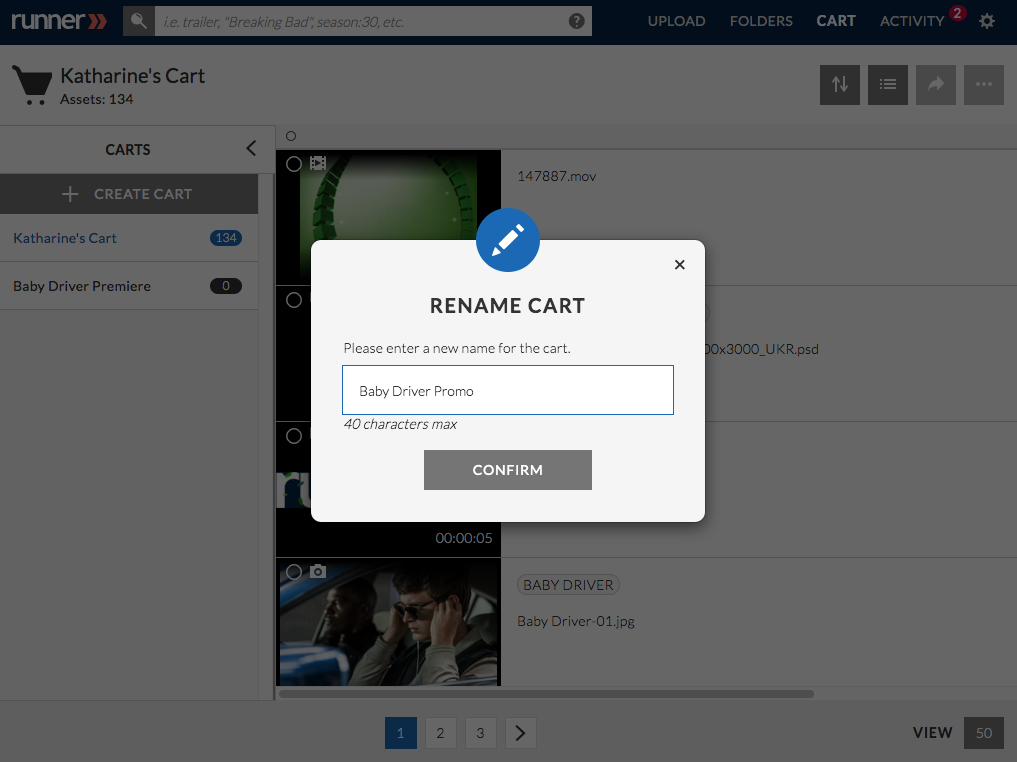Go to page 1

tap(401, 733)
